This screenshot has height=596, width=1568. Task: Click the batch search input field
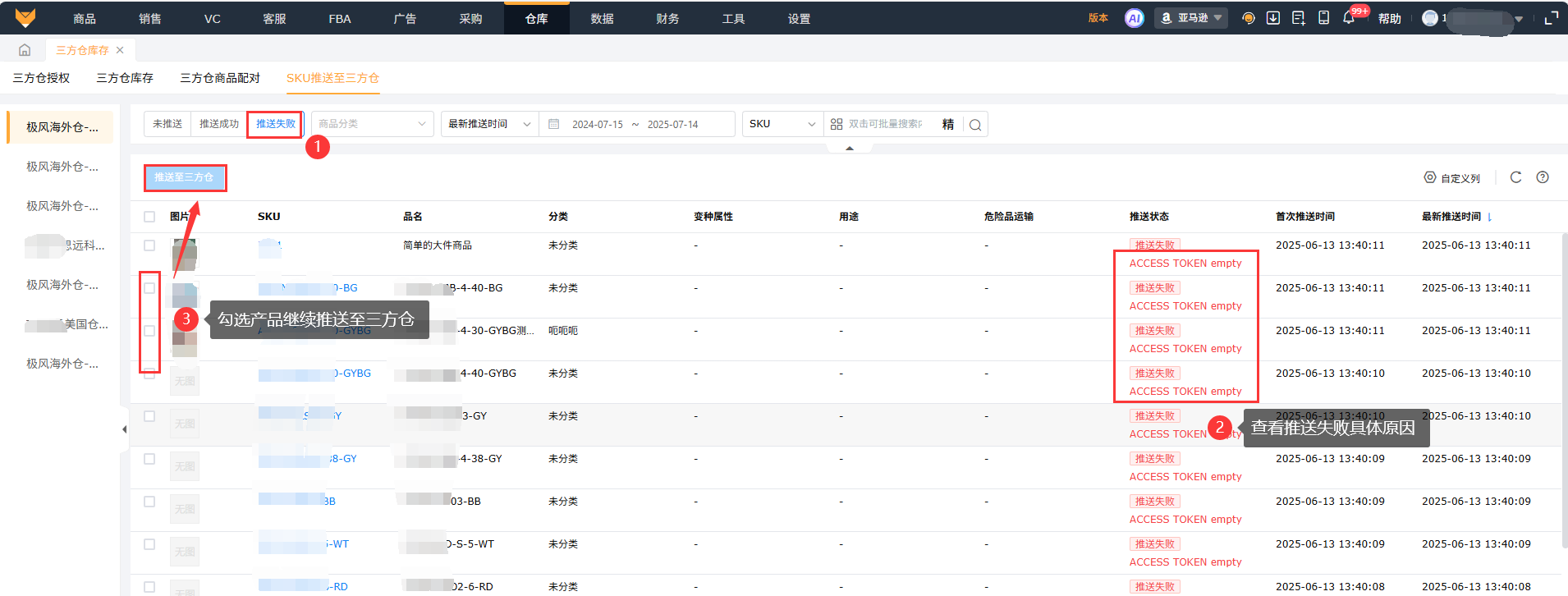point(885,124)
